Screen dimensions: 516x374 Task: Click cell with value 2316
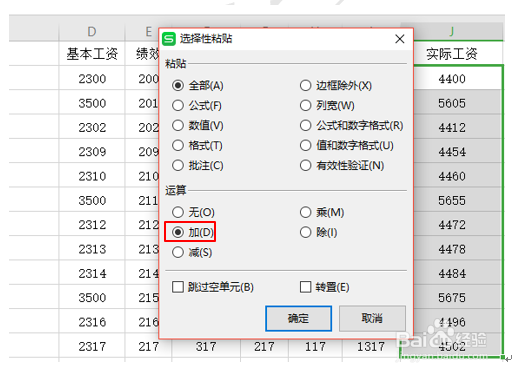pyautogui.click(x=92, y=322)
